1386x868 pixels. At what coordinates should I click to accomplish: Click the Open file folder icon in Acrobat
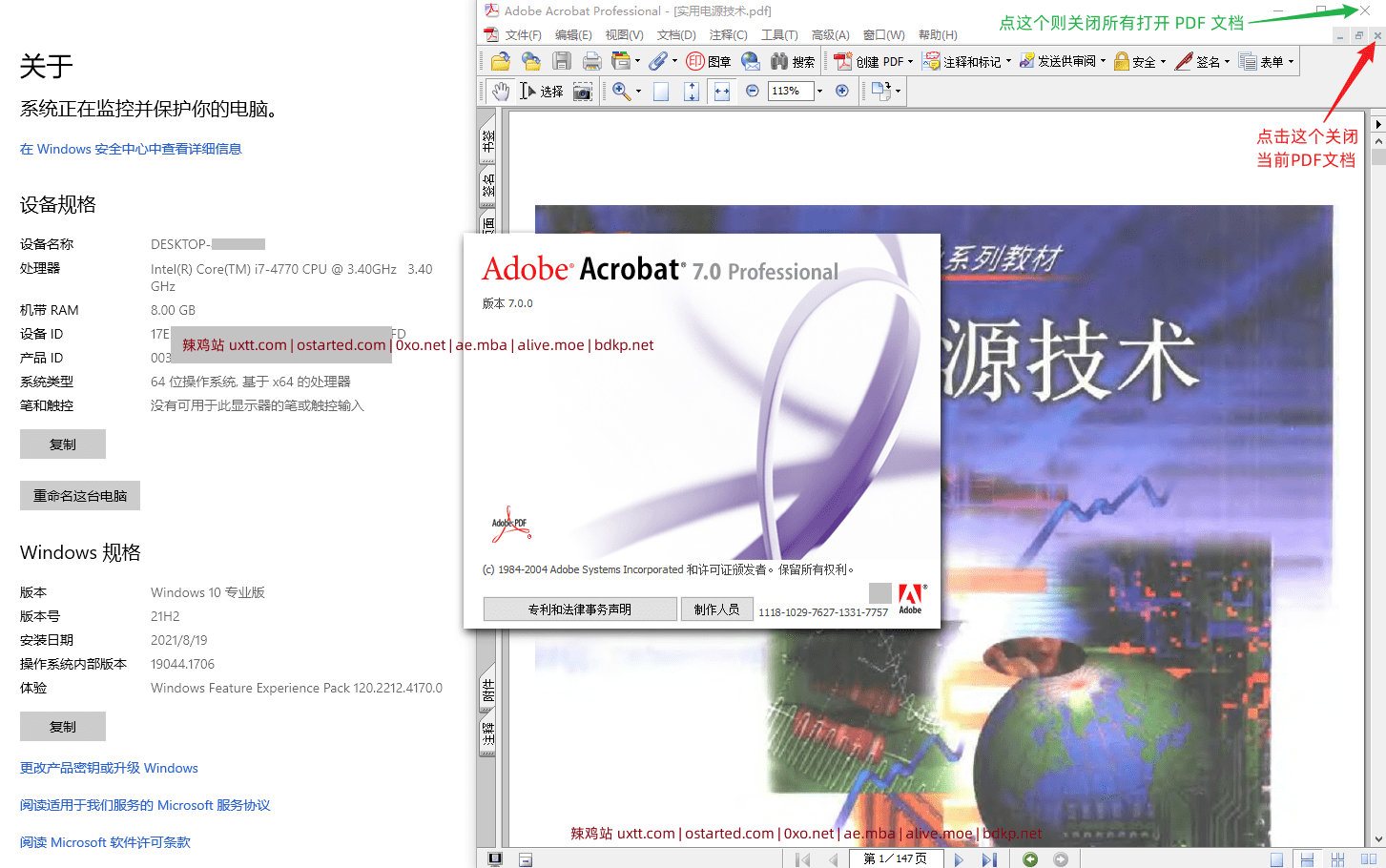click(x=501, y=61)
